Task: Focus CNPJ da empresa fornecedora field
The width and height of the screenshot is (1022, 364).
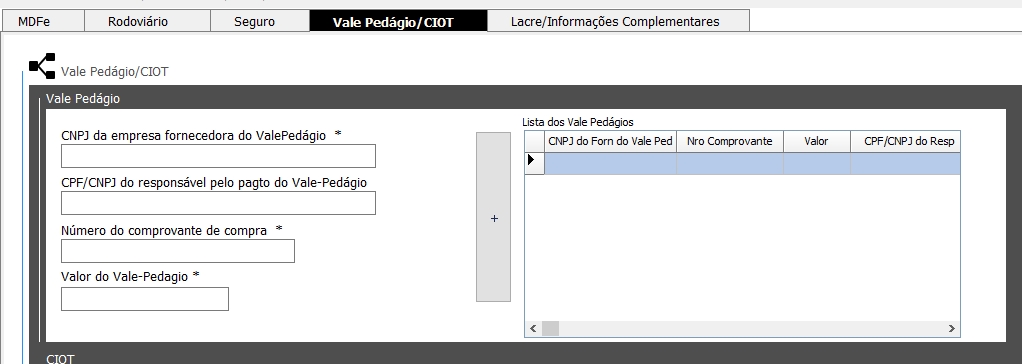Action: (x=218, y=156)
